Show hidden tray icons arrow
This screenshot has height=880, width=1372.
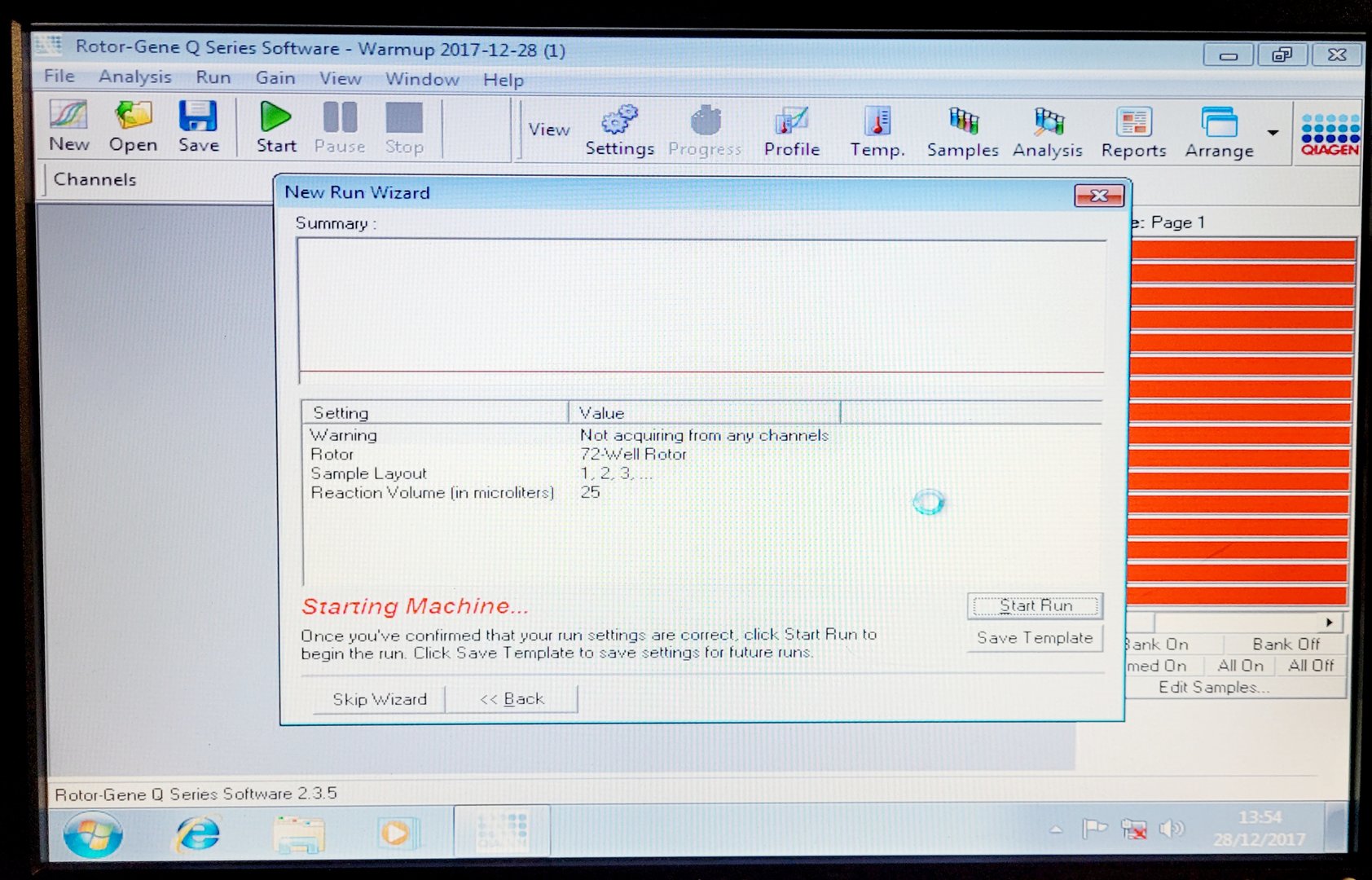pyautogui.click(x=1056, y=829)
